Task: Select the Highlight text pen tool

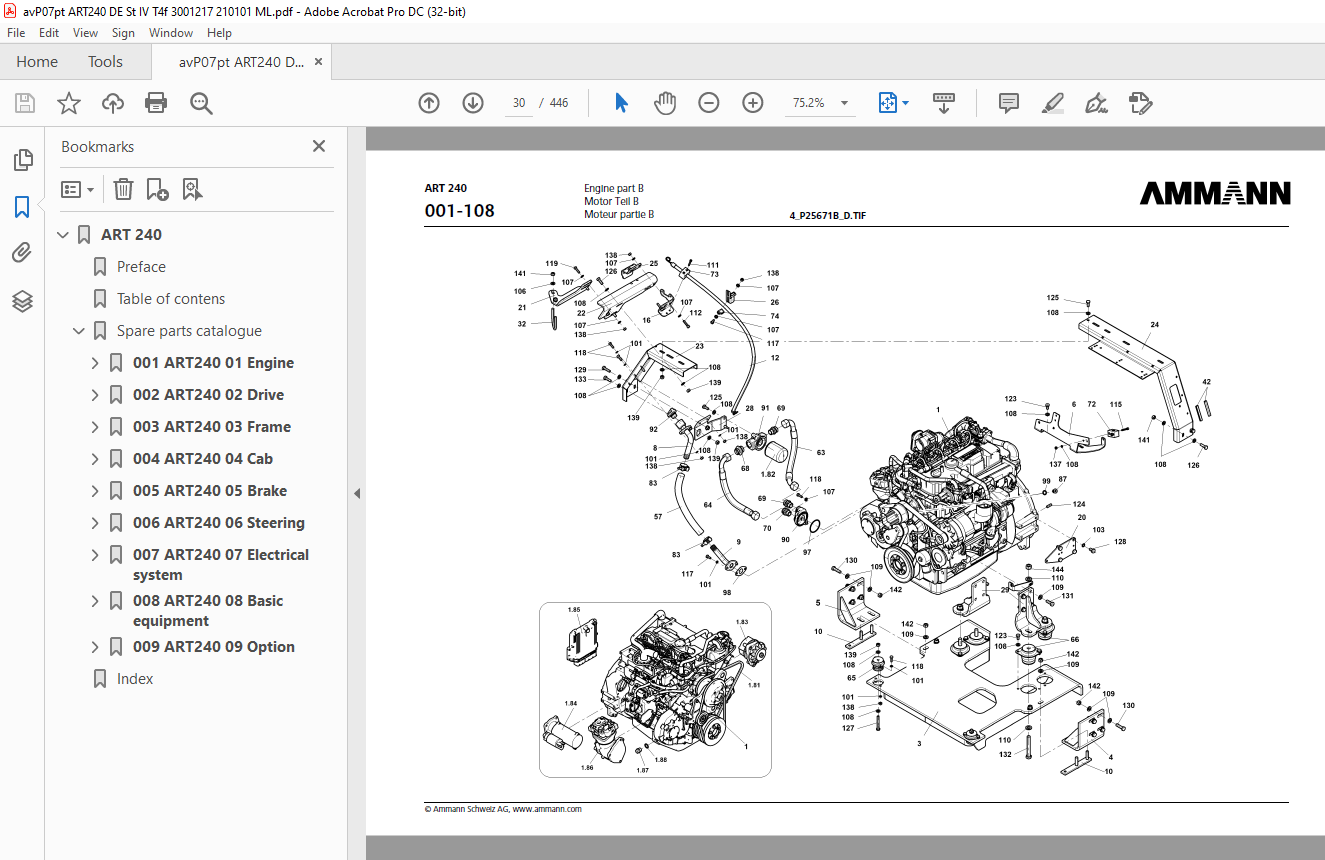Action: [x=1052, y=103]
